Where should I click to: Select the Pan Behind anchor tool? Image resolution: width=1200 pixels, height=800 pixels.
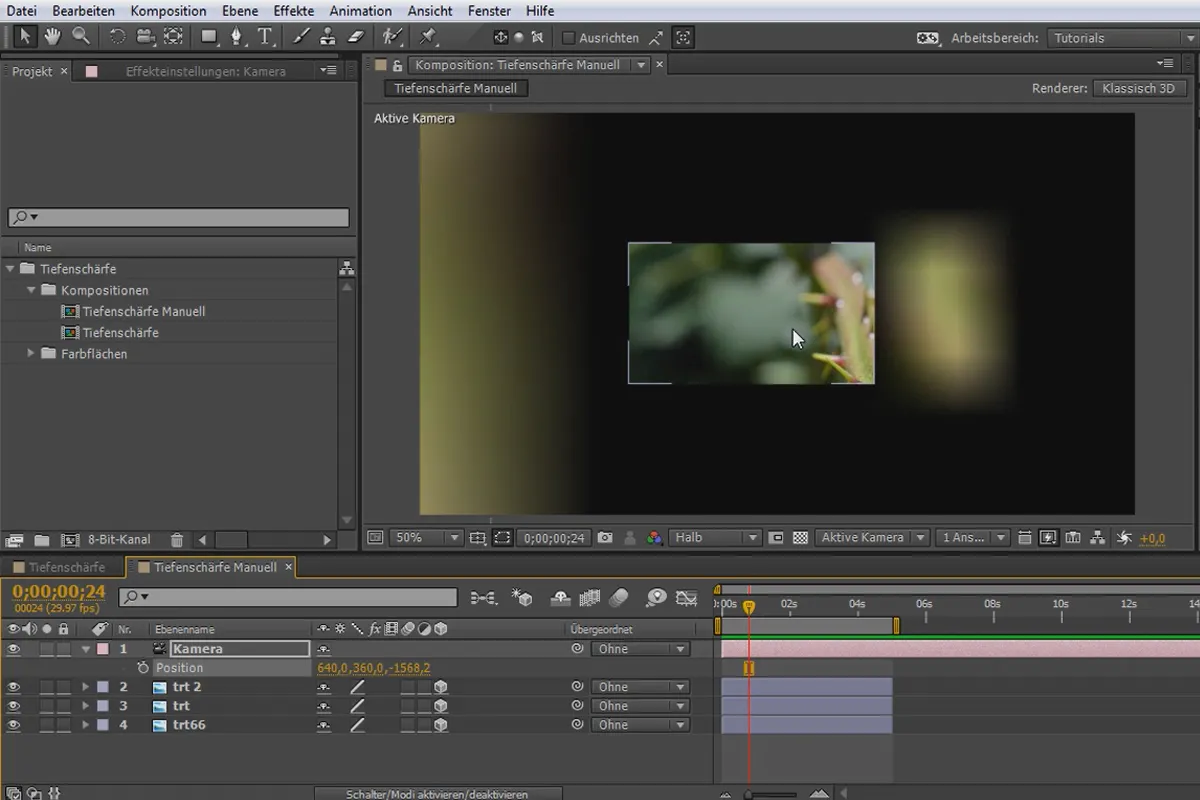click(173, 37)
